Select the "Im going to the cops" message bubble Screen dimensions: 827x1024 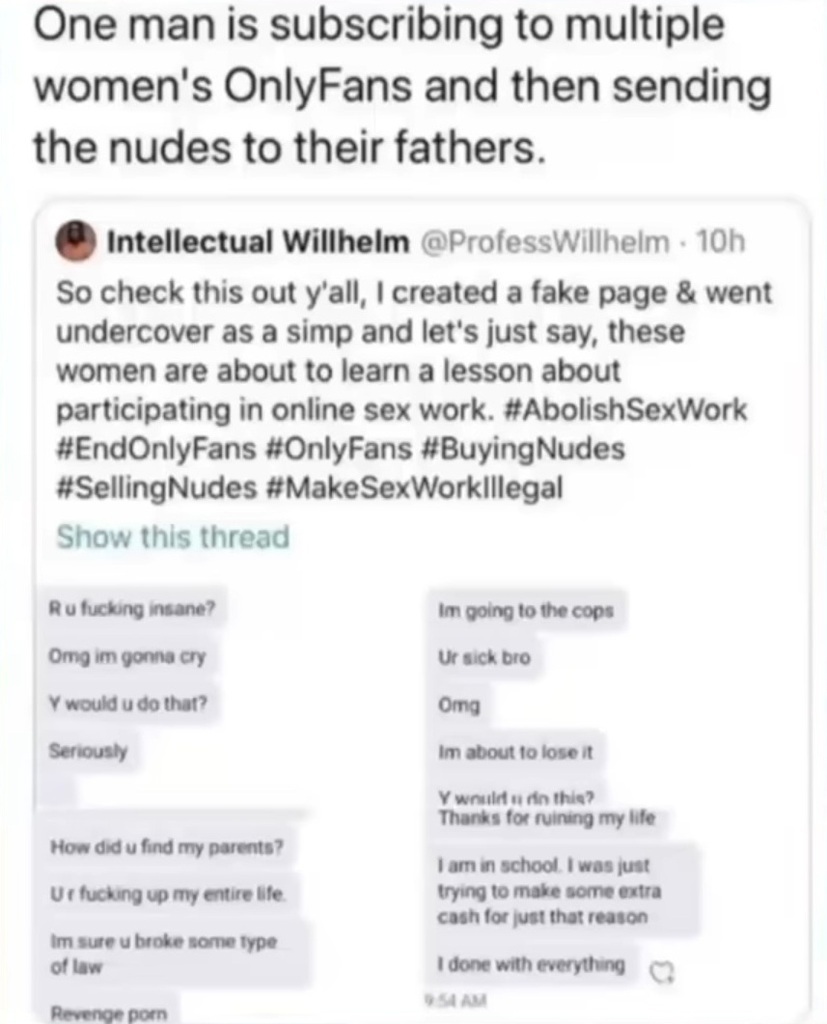click(527, 611)
